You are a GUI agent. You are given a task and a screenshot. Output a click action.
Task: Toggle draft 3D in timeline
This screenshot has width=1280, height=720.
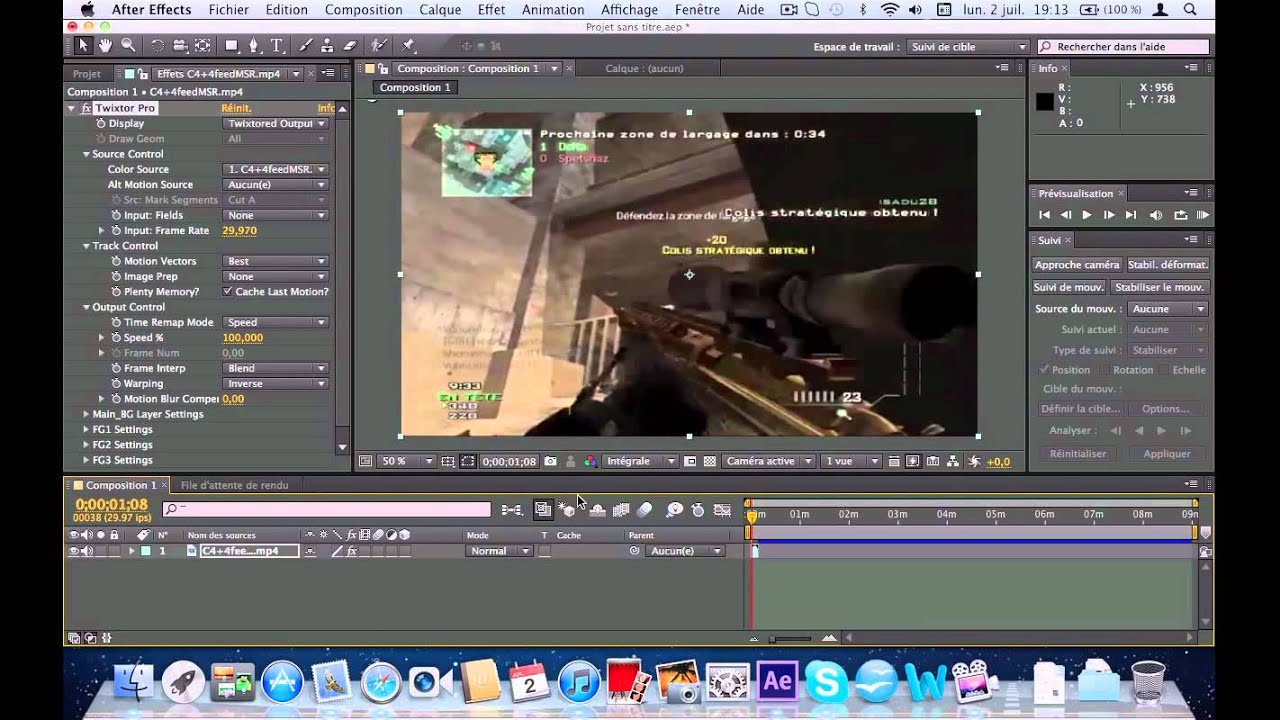(568, 510)
